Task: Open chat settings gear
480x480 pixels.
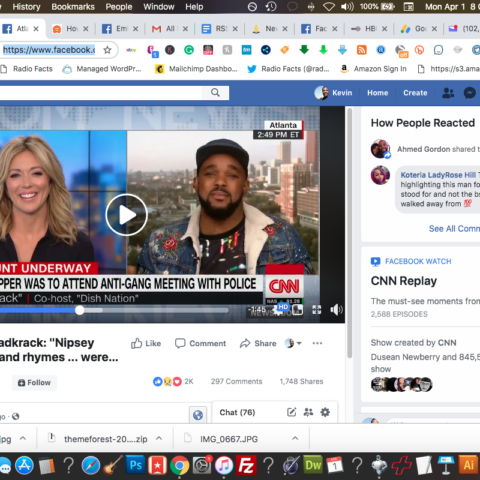Action: (325, 412)
